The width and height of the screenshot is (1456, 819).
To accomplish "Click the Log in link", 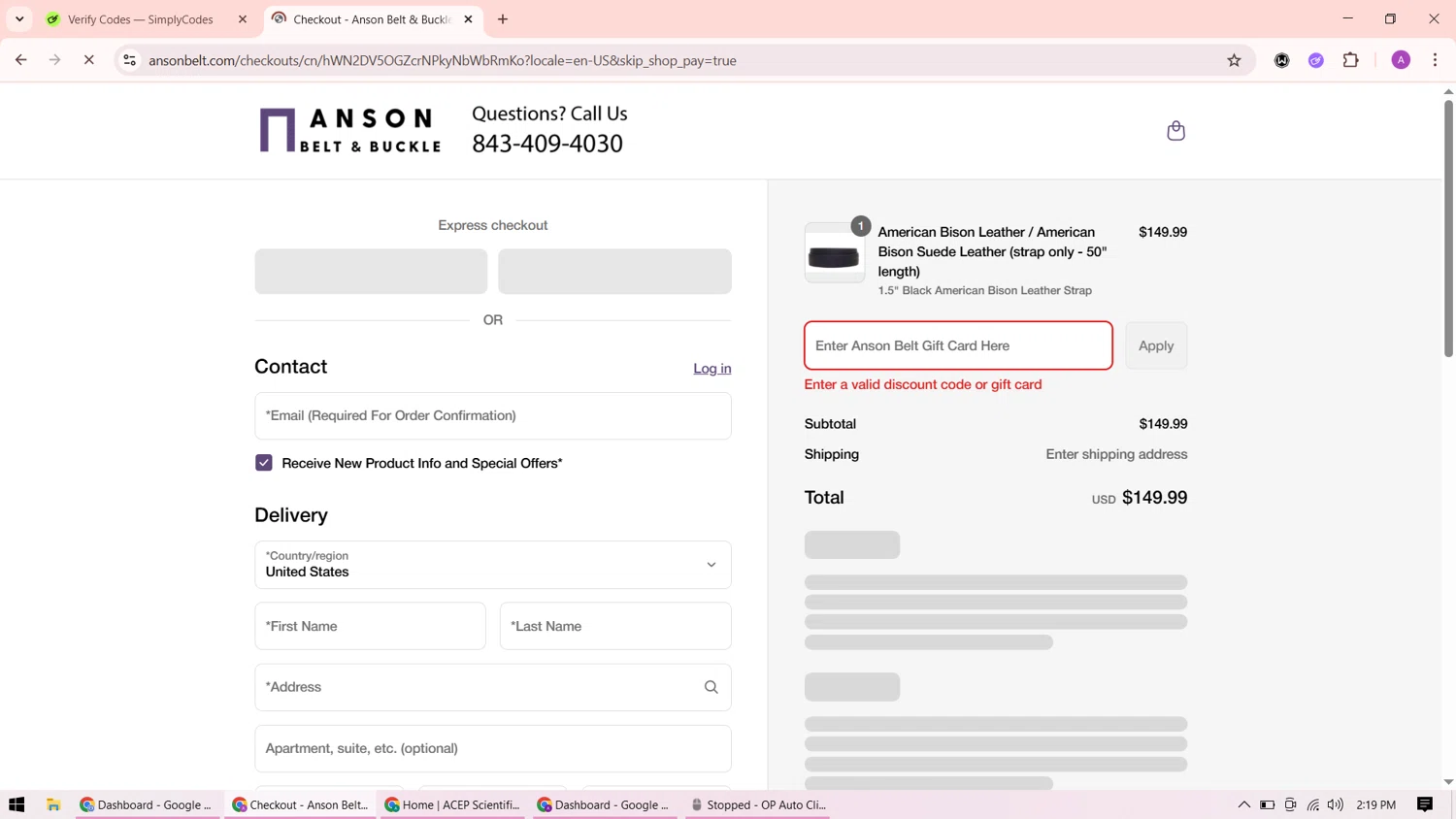I will coord(712,369).
